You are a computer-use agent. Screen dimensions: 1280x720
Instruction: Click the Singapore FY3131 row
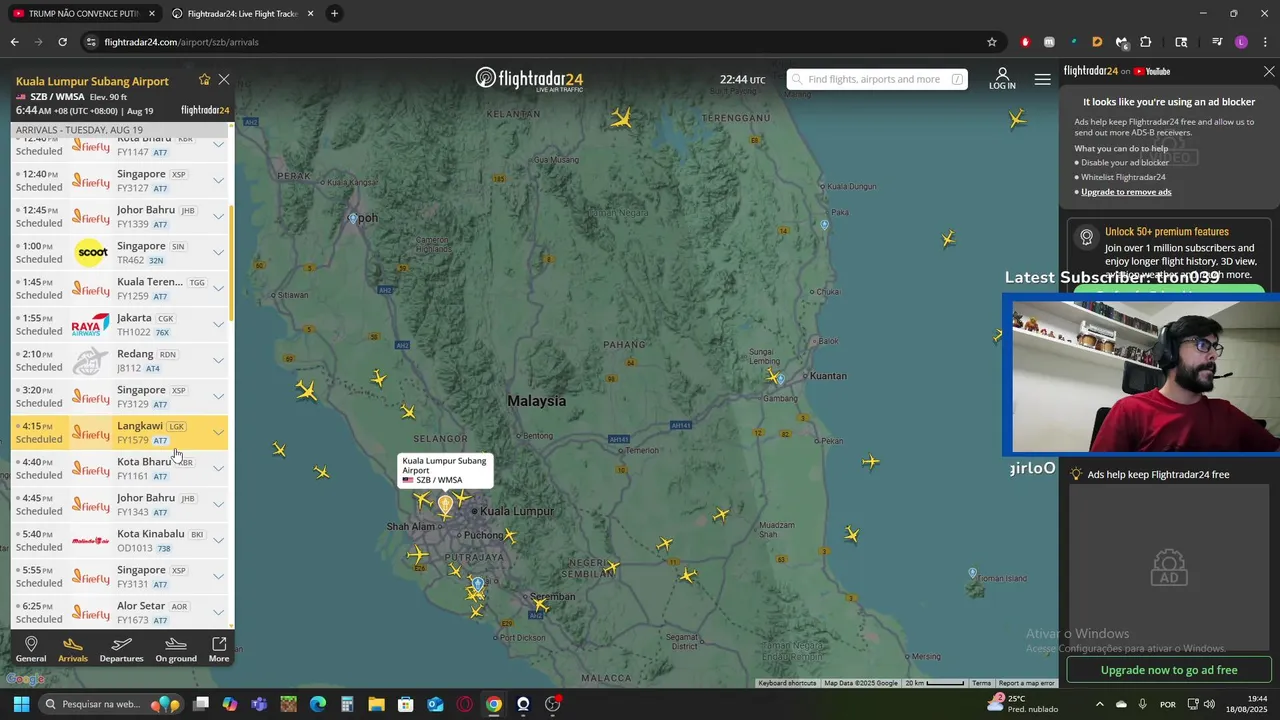click(120, 576)
